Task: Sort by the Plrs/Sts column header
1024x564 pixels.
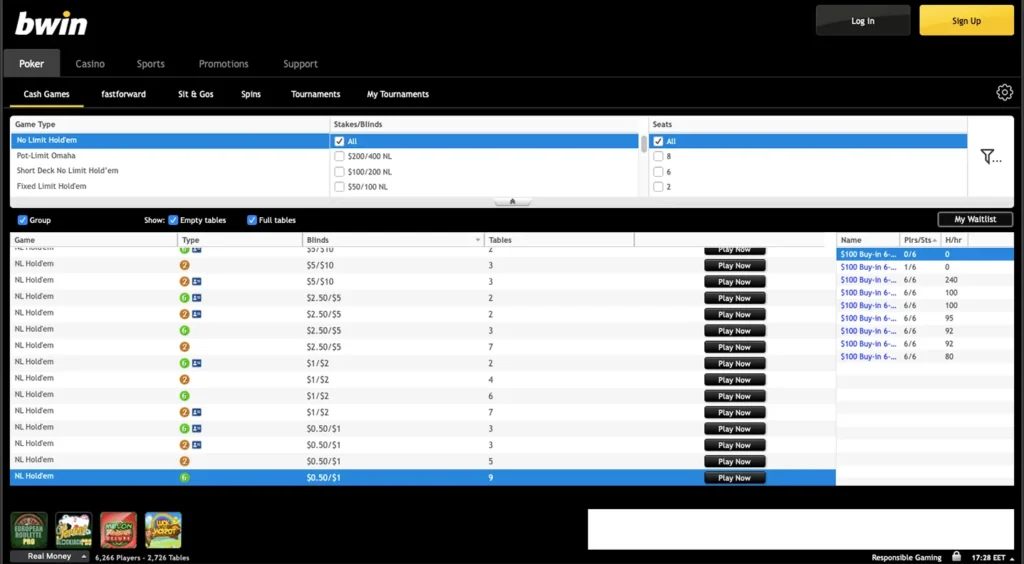Action: point(920,240)
